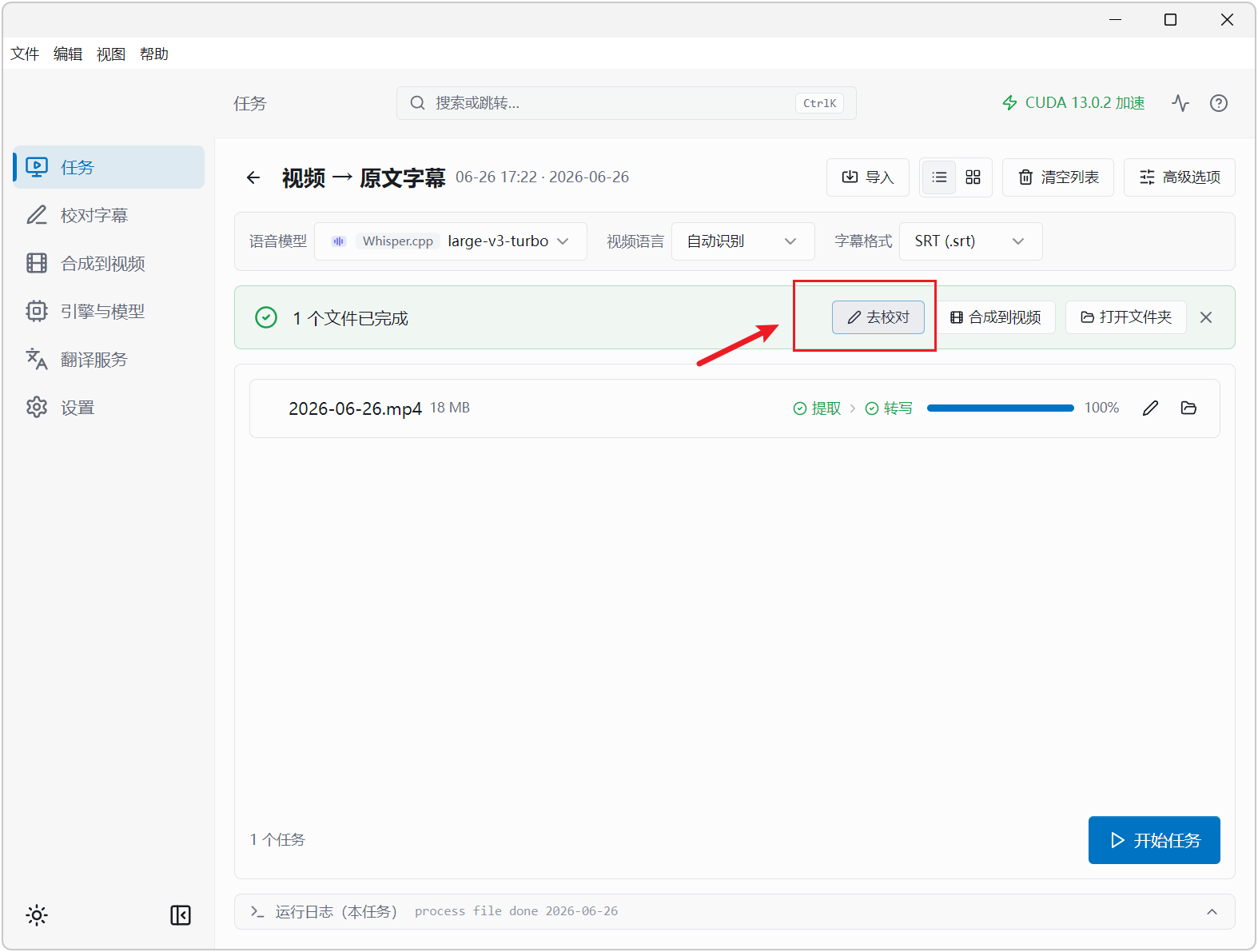The width and height of the screenshot is (1258, 952).
Task: Expand the 运行日志 panel chevron
Action: pyautogui.click(x=1212, y=912)
